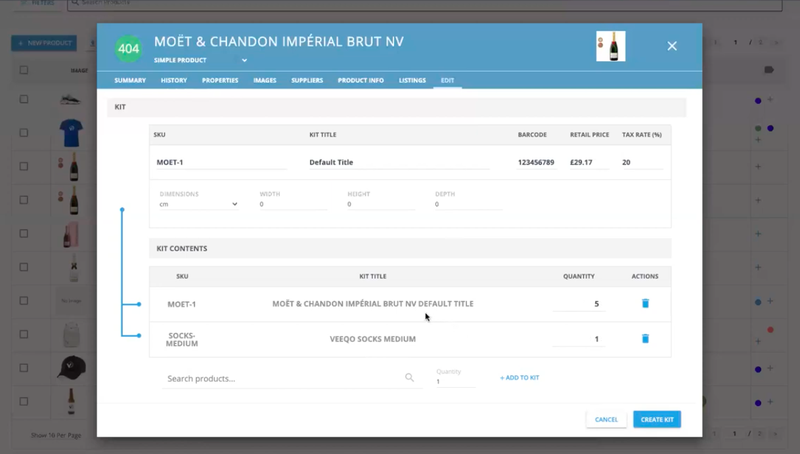The width and height of the screenshot is (800, 454).
Task: Tick checkbox beside sneaker product row
Action: [x=24, y=99]
